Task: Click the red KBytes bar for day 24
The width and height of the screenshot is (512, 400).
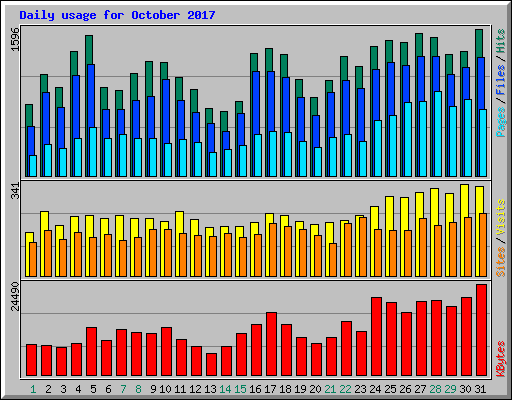Action: 376,337
